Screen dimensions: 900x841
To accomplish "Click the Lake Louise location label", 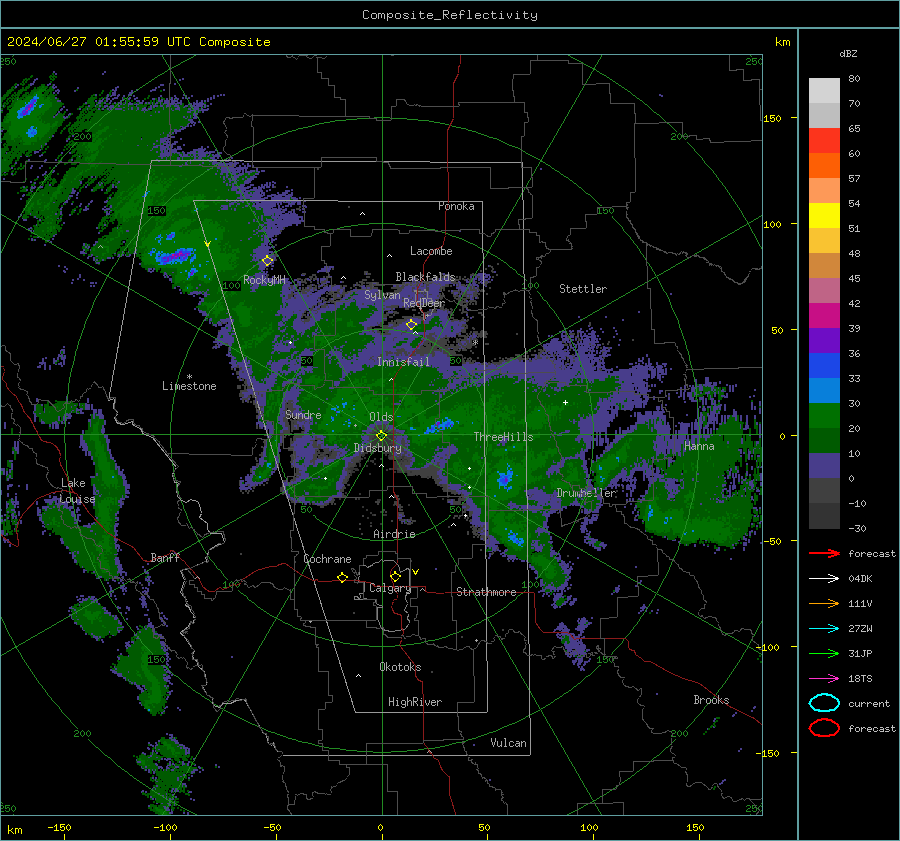I will (77, 491).
